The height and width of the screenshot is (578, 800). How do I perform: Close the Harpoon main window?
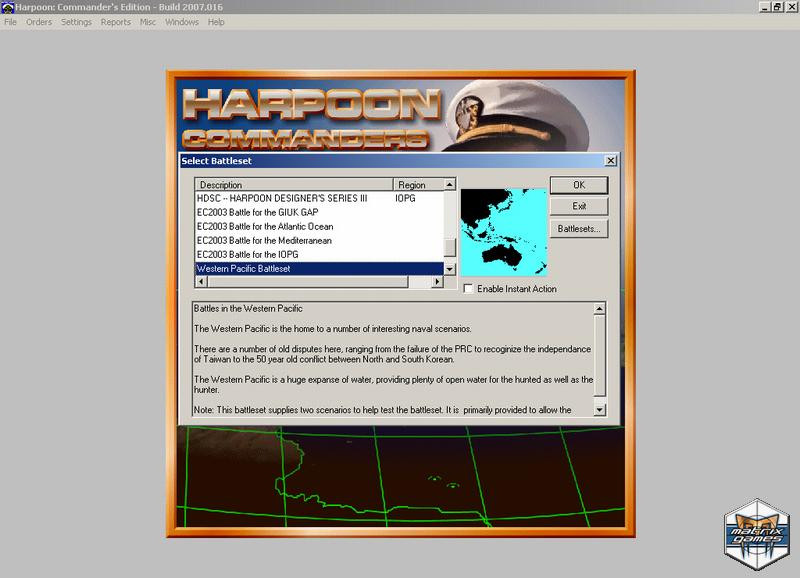tap(791, 7)
